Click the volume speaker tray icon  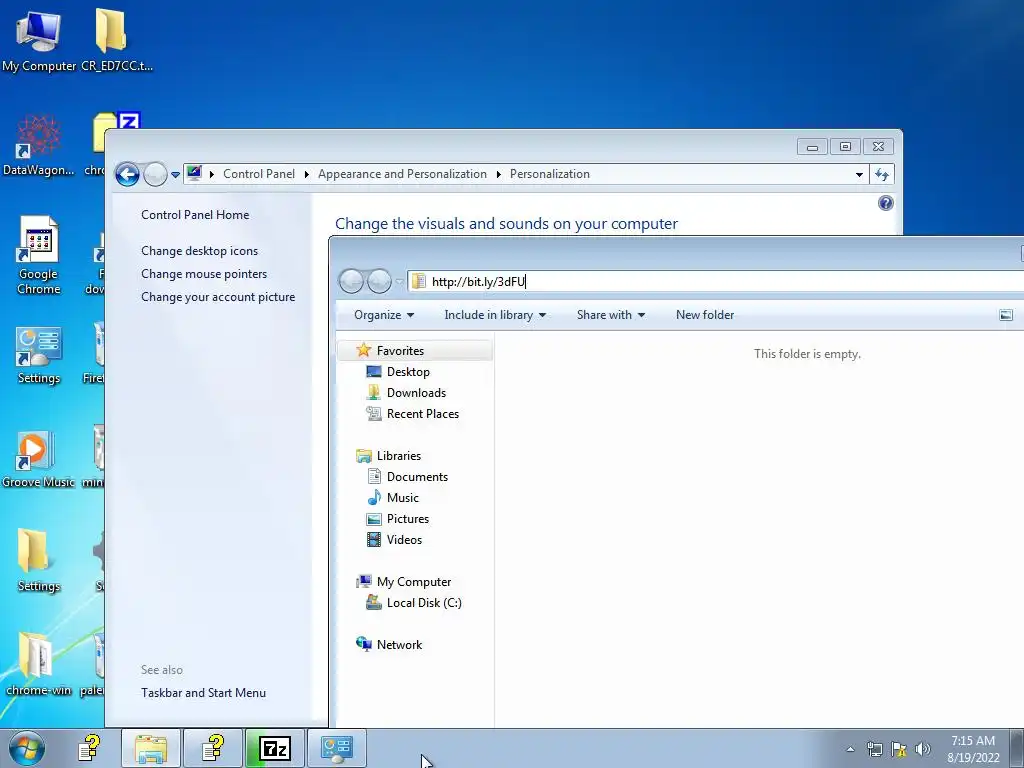(922, 749)
